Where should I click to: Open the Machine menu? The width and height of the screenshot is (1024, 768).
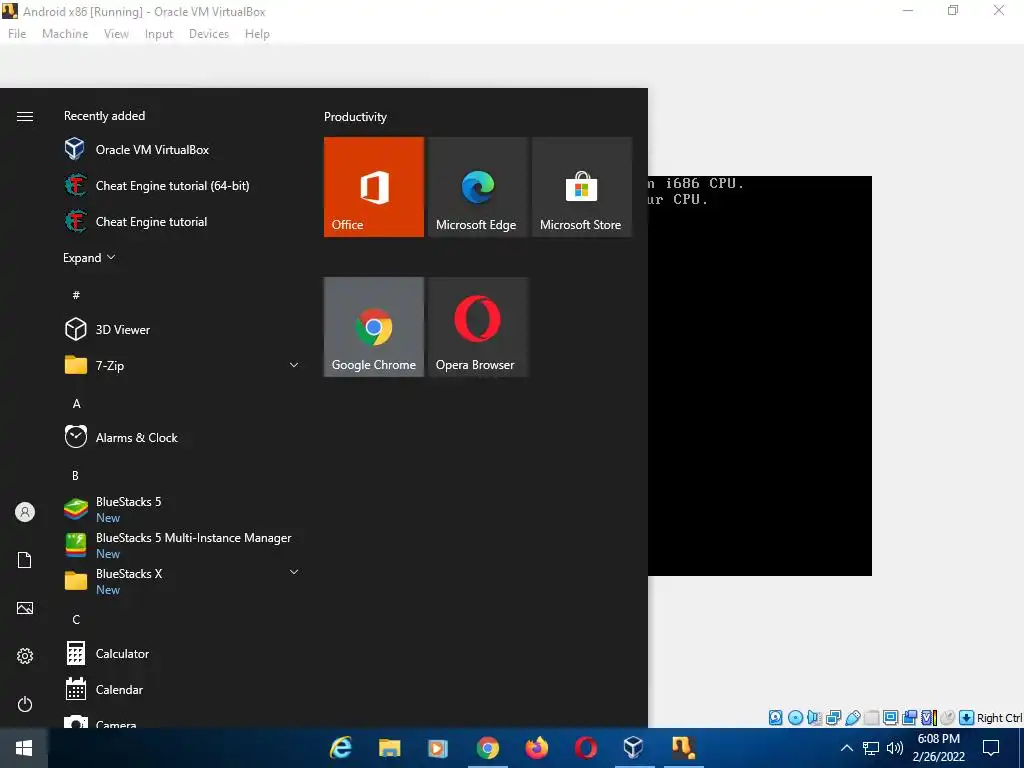[65, 34]
